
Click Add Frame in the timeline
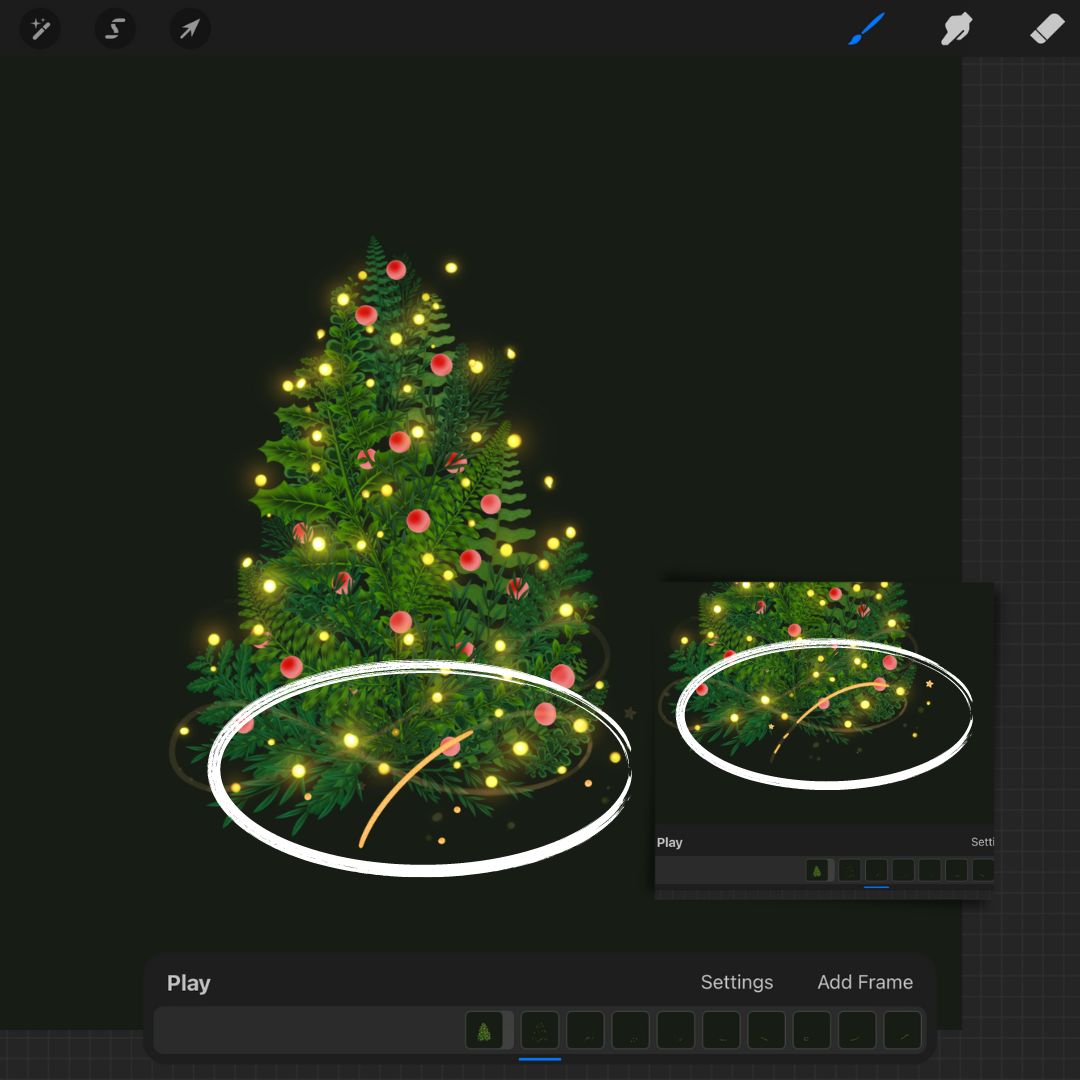pos(864,982)
